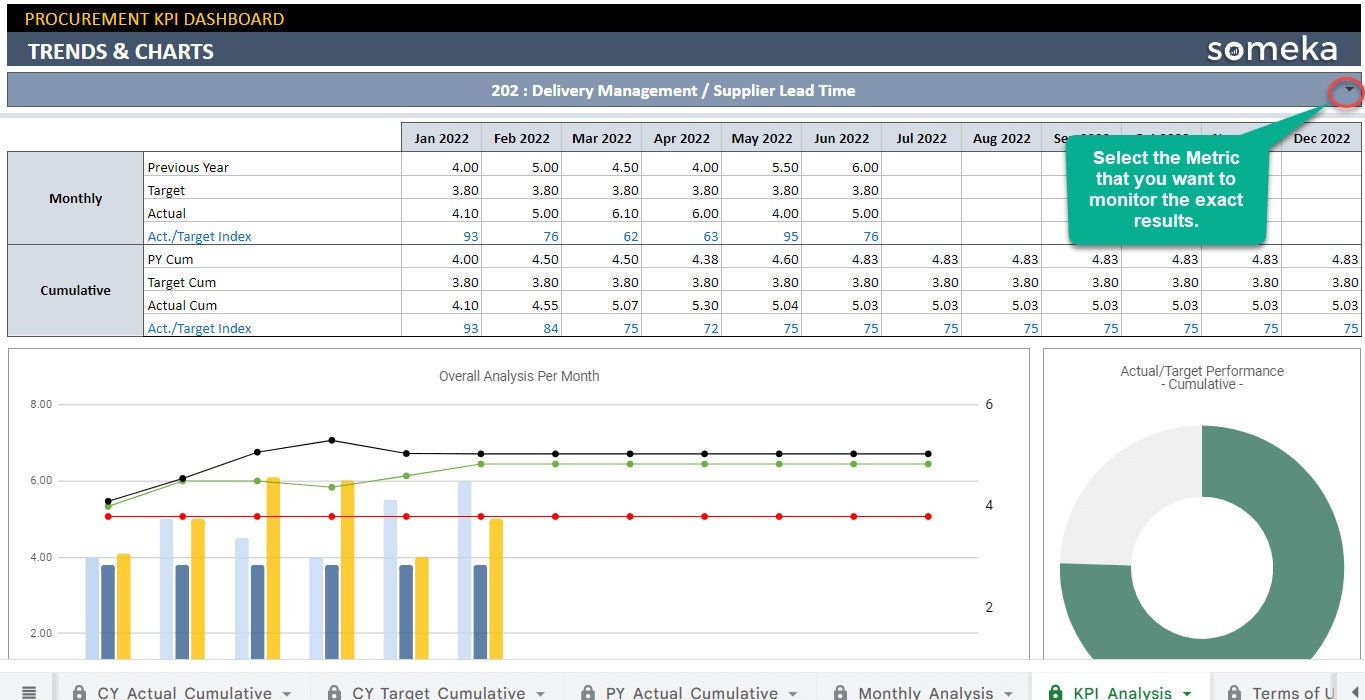Click the green lock icon on KPI Analysis tab

(x=1056, y=691)
